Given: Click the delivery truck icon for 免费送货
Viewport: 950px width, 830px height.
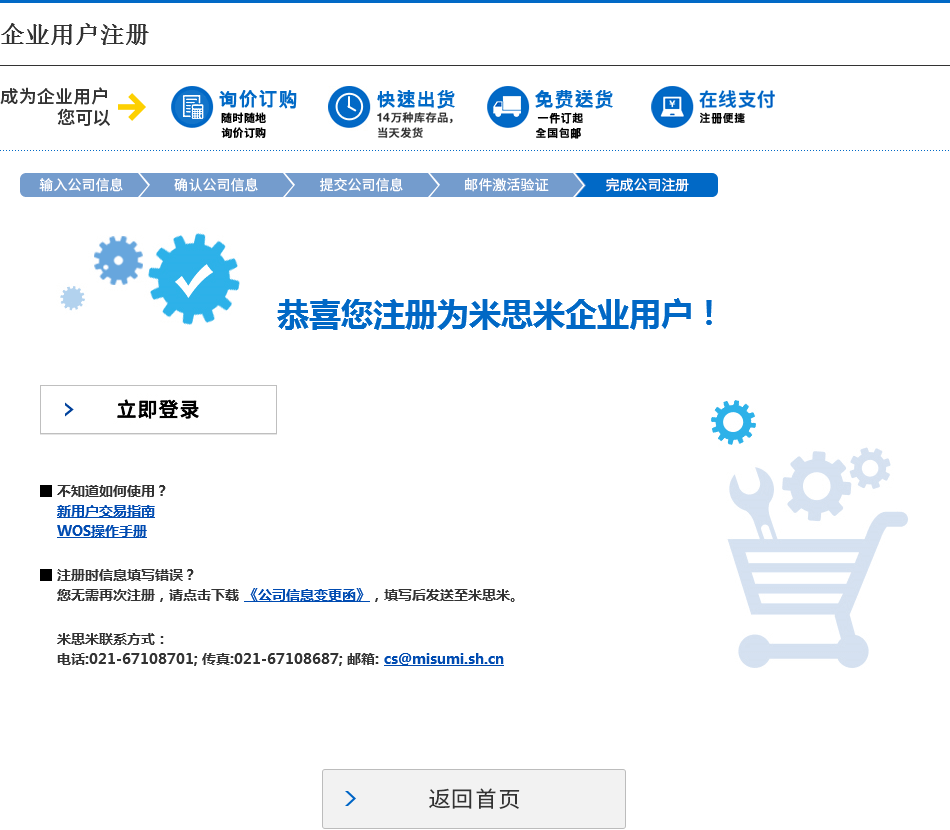Looking at the screenshot, I should (x=507, y=107).
